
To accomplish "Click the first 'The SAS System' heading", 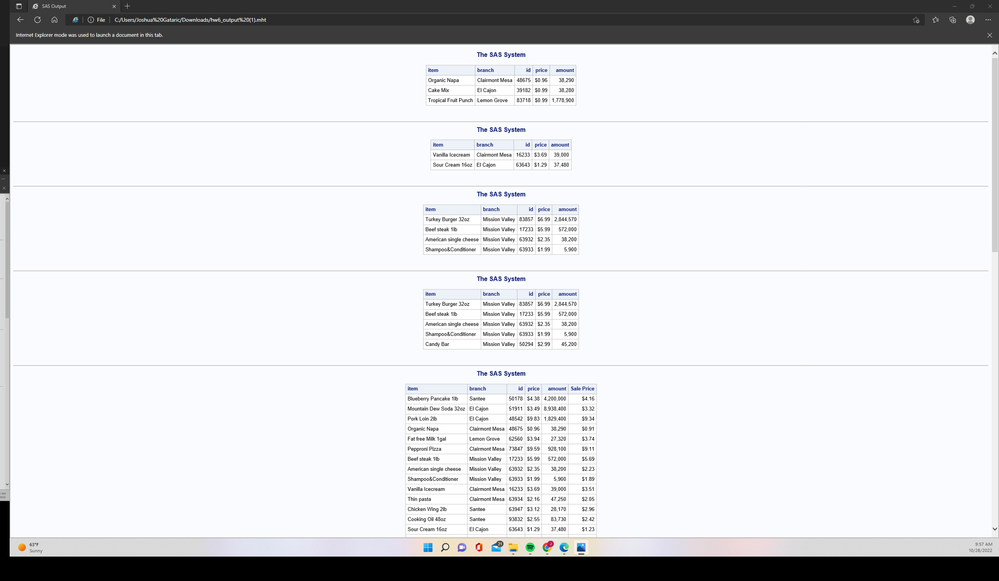I will click(501, 55).
